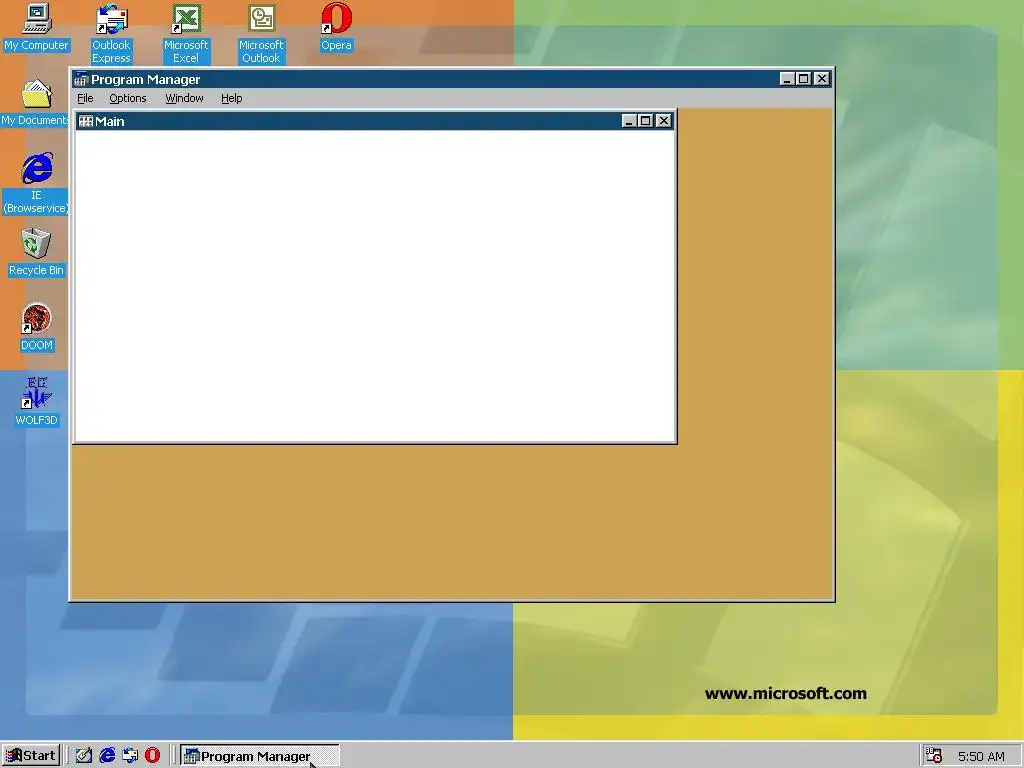This screenshot has height=768, width=1024.
Task: Click the Start button
Action: 31,756
